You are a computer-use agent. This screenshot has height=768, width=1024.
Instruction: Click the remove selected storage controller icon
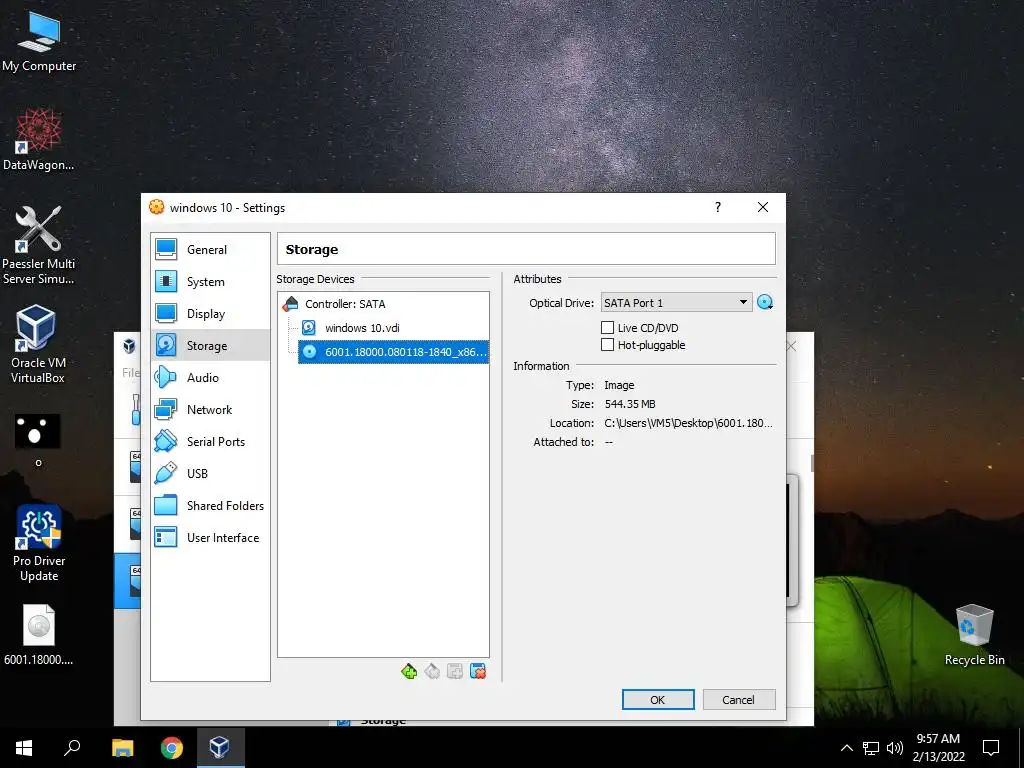432,671
